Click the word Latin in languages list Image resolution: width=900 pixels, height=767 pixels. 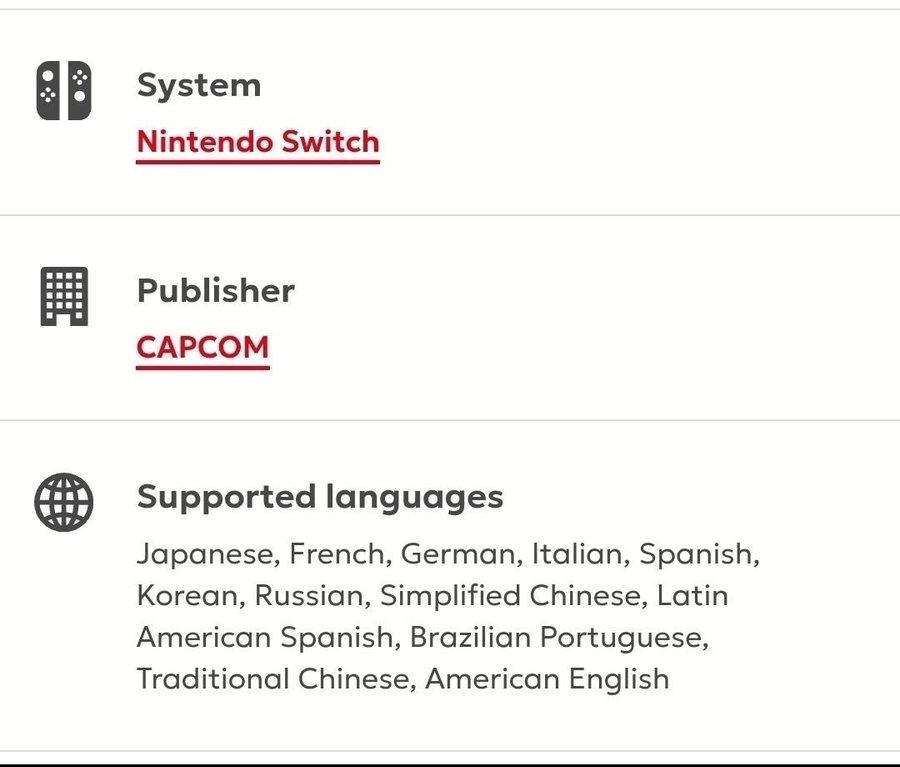[692, 595]
